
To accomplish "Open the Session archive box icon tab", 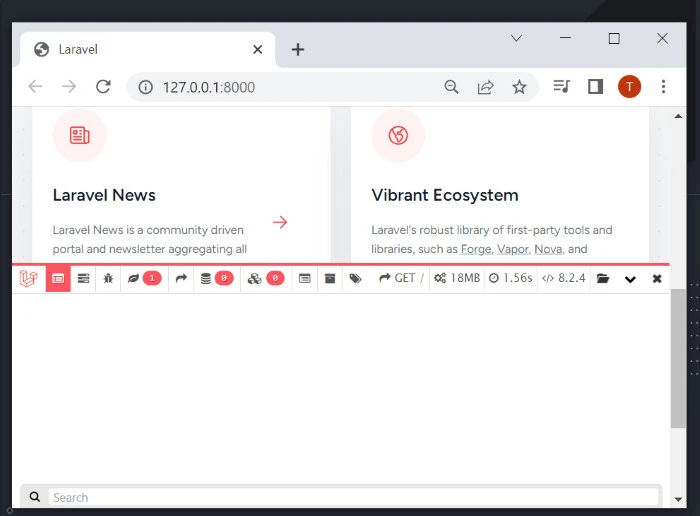I will (329, 278).
